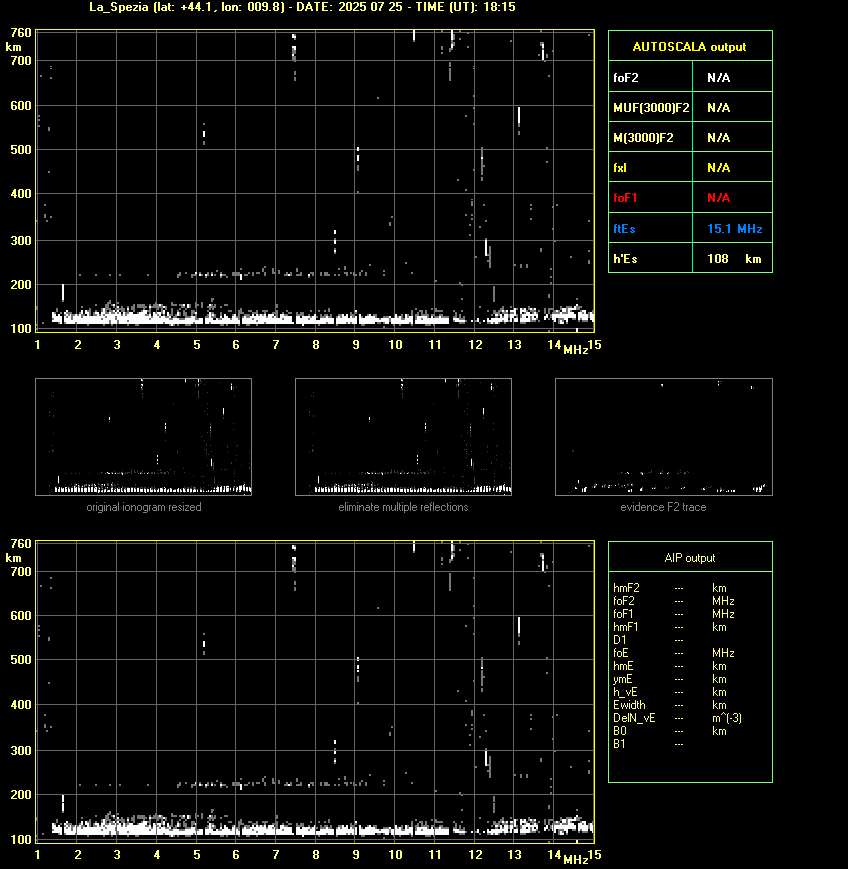The width and height of the screenshot is (848, 869).
Task: Open the evidence F2 trace thumbnail
Action: 664,437
